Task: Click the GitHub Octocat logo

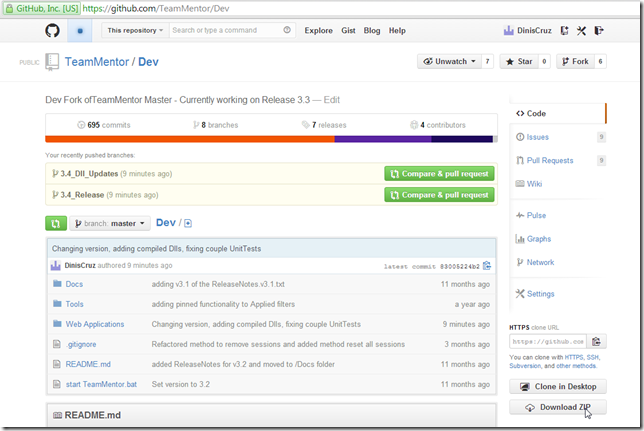Action: 53,31
